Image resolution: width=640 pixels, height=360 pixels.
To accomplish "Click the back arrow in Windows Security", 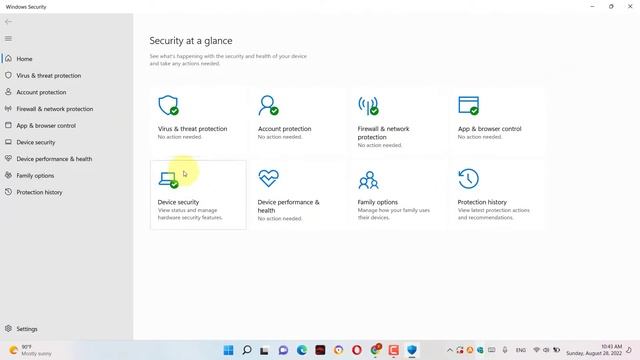I will point(8,22).
